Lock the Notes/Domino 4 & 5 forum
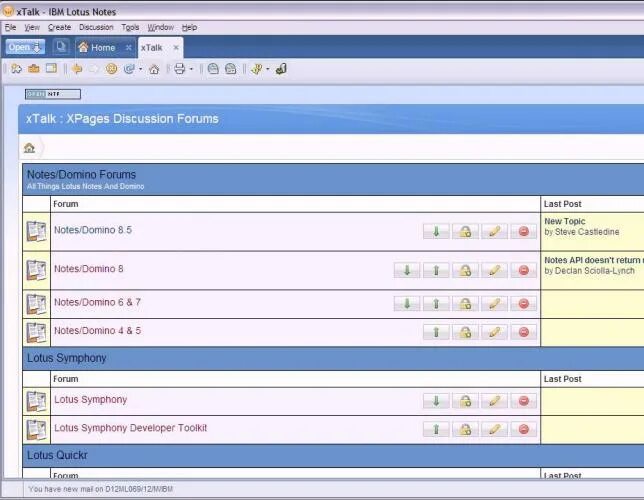The height and width of the screenshot is (500, 644). [465, 332]
